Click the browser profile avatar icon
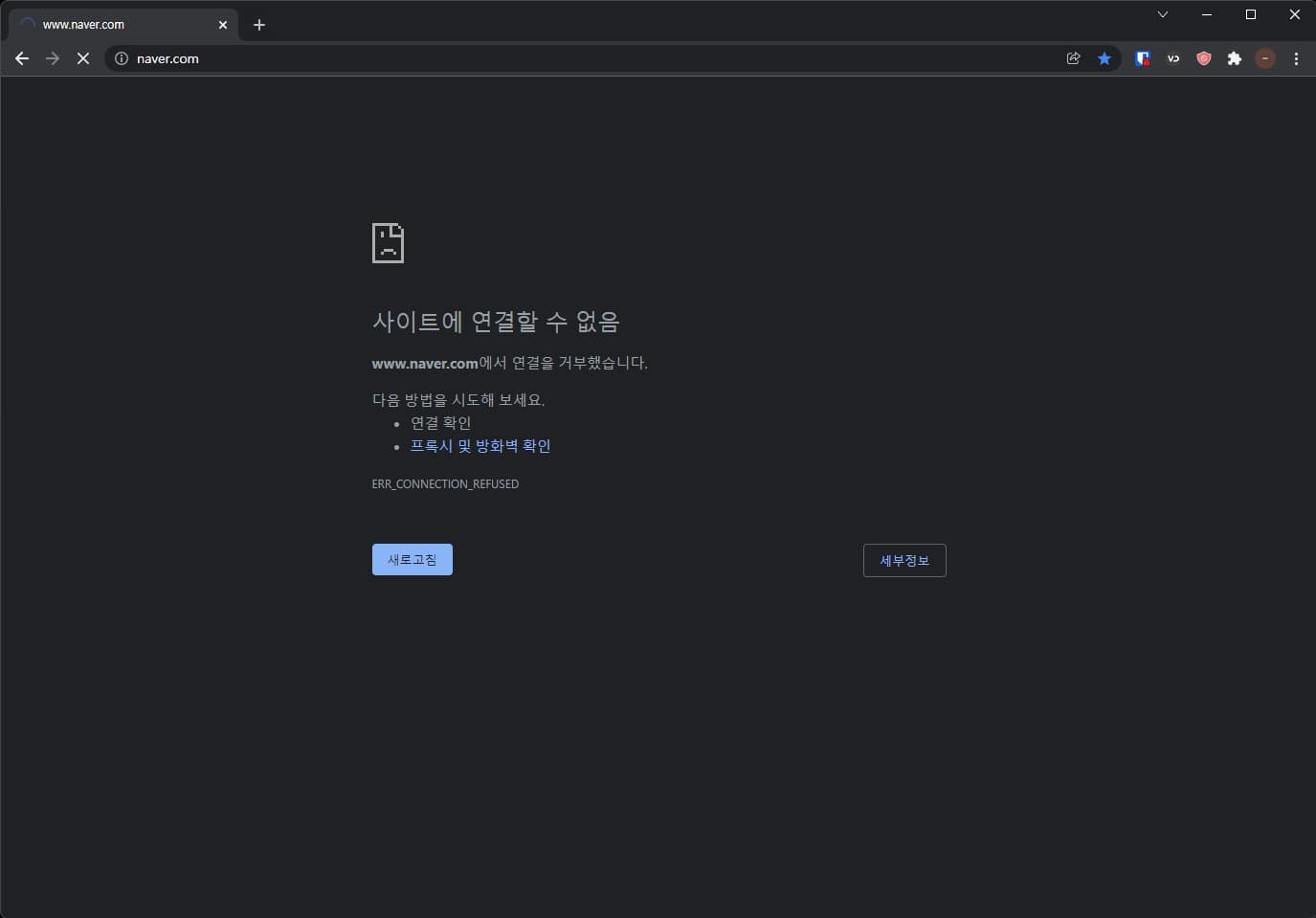Image resolution: width=1316 pixels, height=918 pixels. [x=1265, y=58]
